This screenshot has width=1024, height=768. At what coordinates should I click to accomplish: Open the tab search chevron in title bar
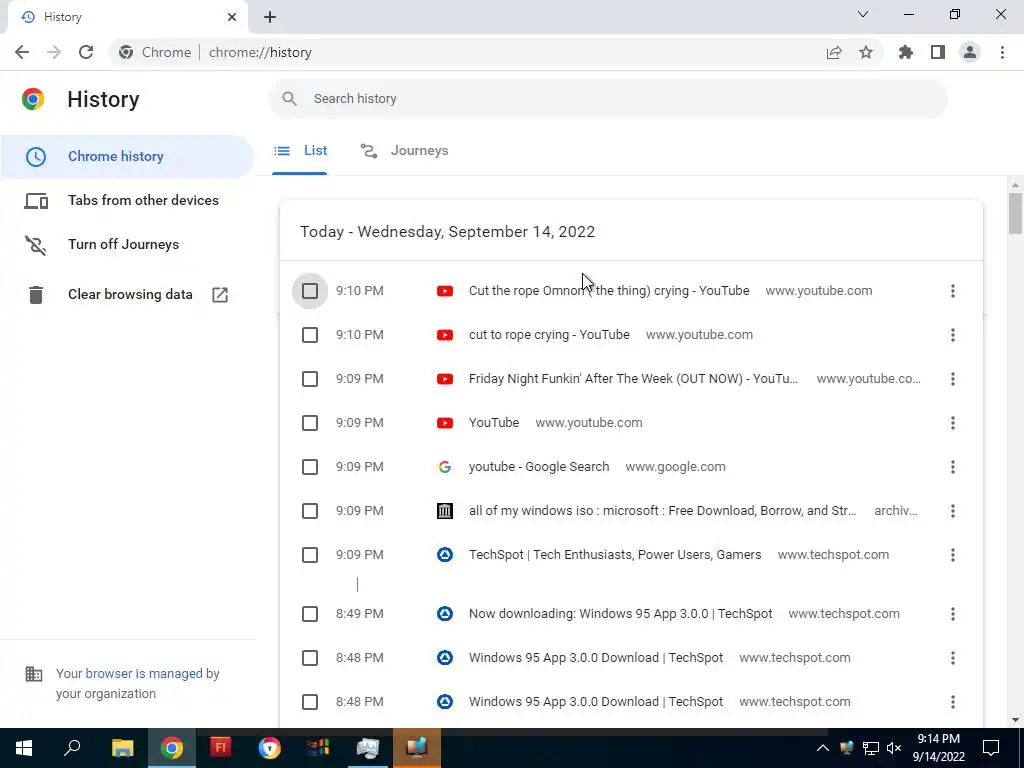(863, 14)
